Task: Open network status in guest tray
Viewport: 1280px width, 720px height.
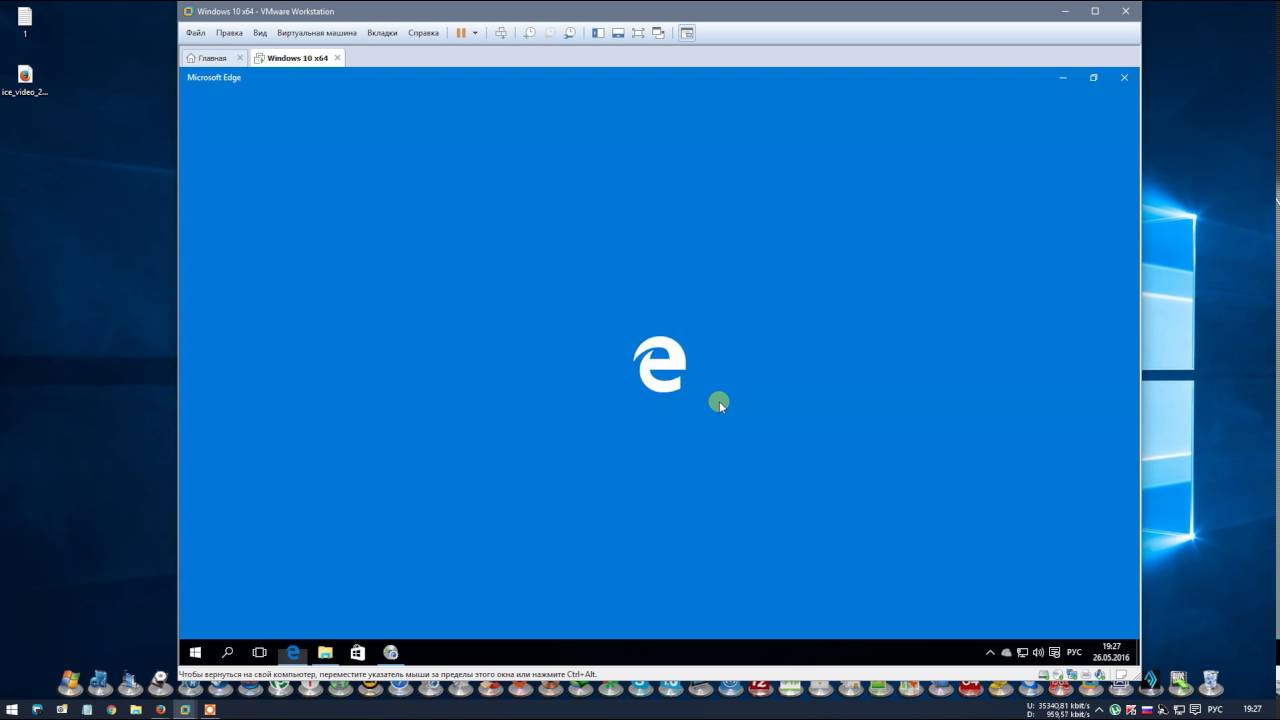Action: (1022, 653)
